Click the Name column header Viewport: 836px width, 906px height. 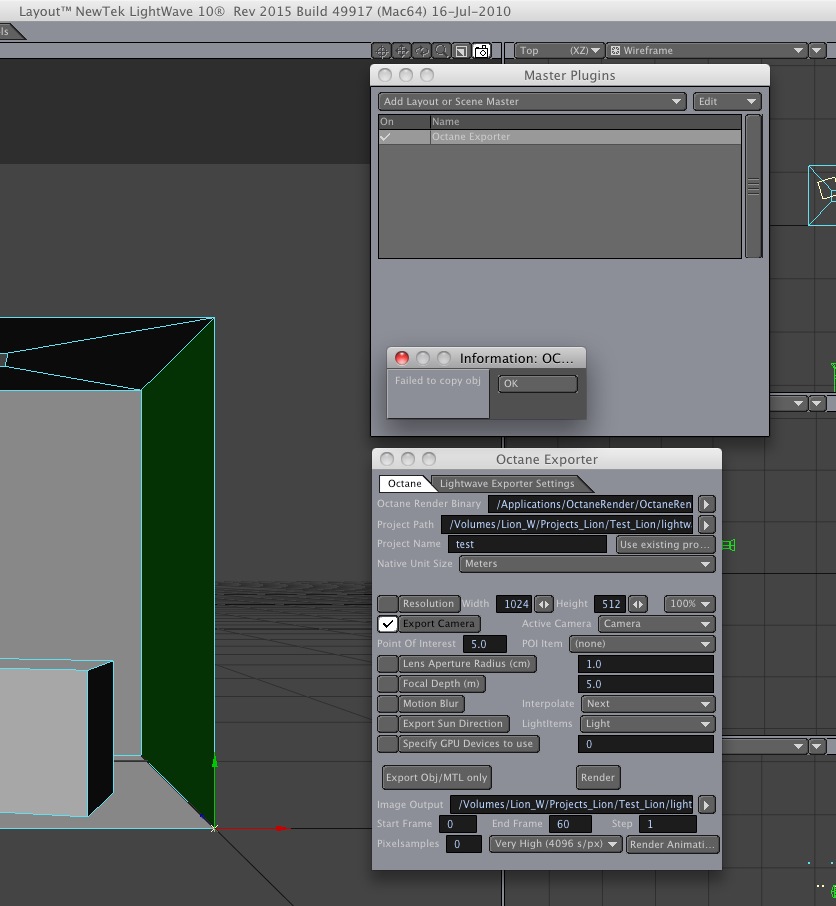[586, 122]
